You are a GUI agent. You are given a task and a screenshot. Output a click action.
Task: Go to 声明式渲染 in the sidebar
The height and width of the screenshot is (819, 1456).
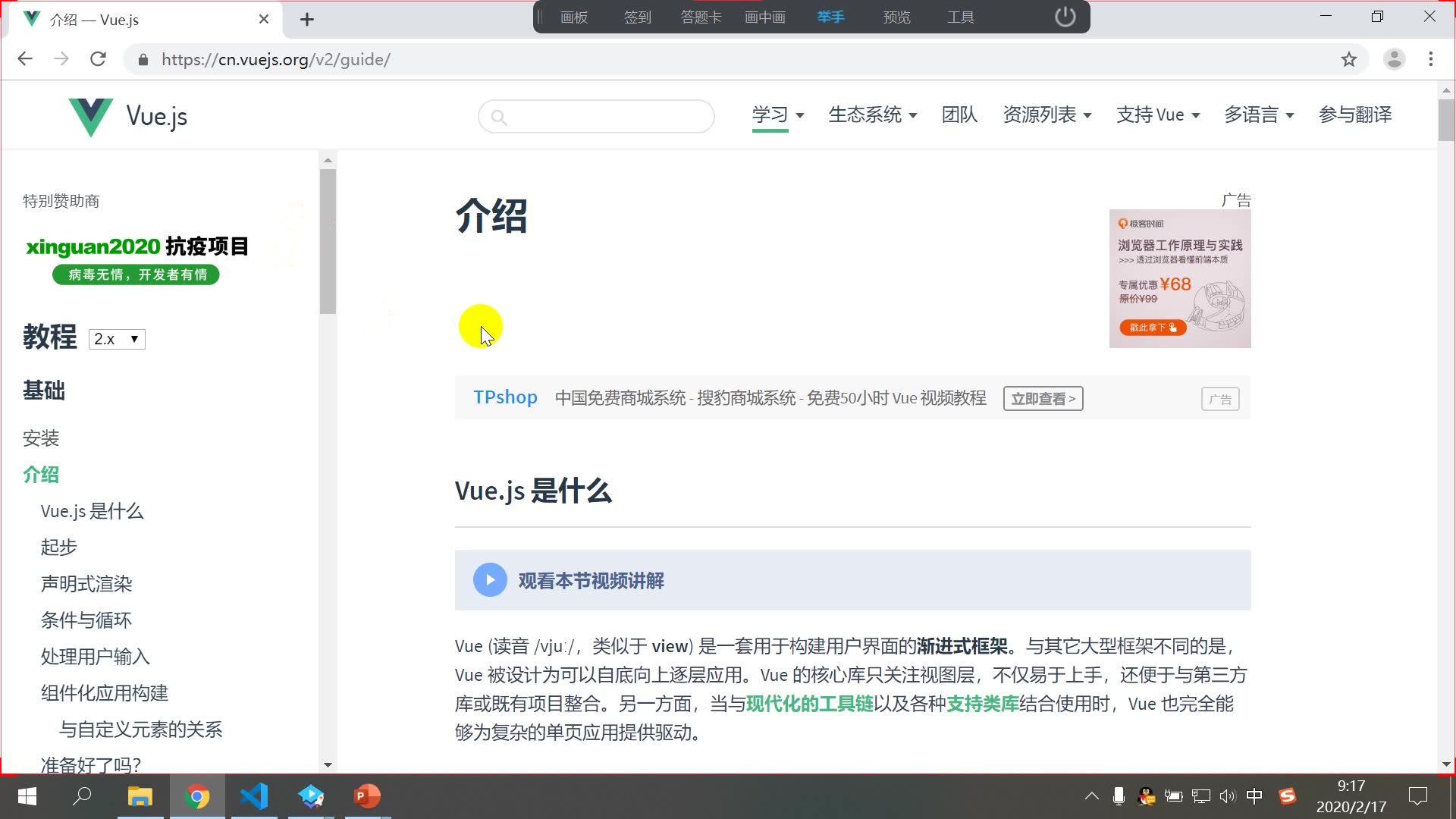[86, 583]
